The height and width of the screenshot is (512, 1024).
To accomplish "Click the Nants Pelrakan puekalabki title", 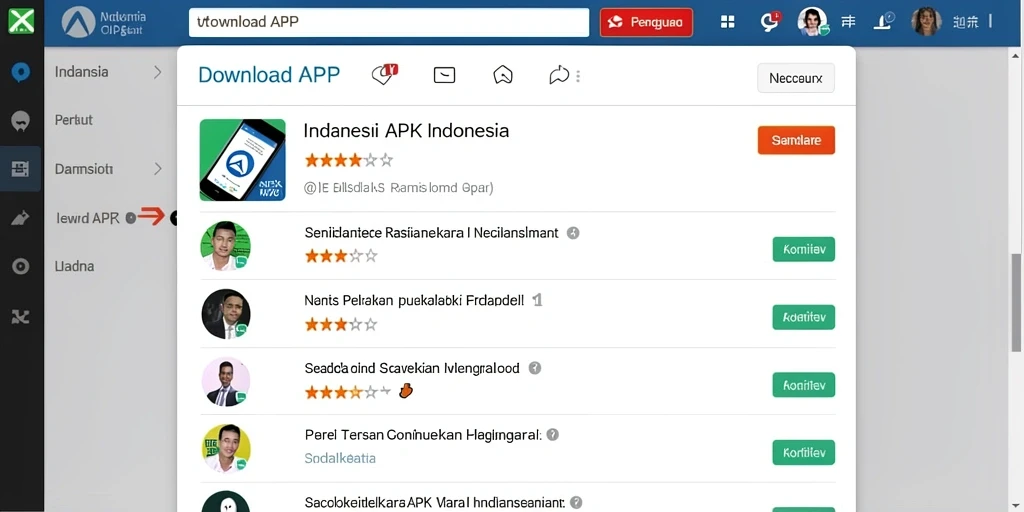I will coord(414,300).
